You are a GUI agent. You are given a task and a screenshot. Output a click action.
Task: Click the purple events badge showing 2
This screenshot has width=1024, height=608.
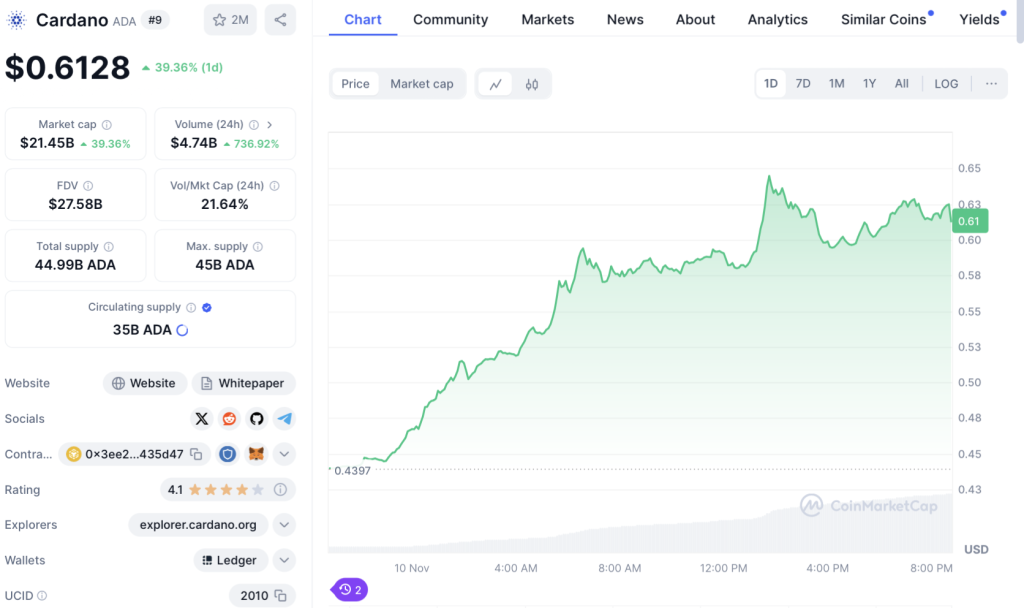(350, 590)
